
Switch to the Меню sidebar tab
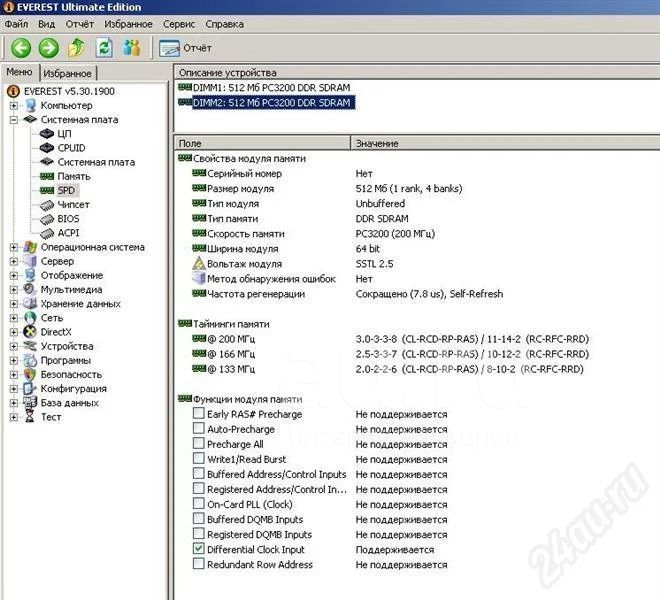[19, 72]
